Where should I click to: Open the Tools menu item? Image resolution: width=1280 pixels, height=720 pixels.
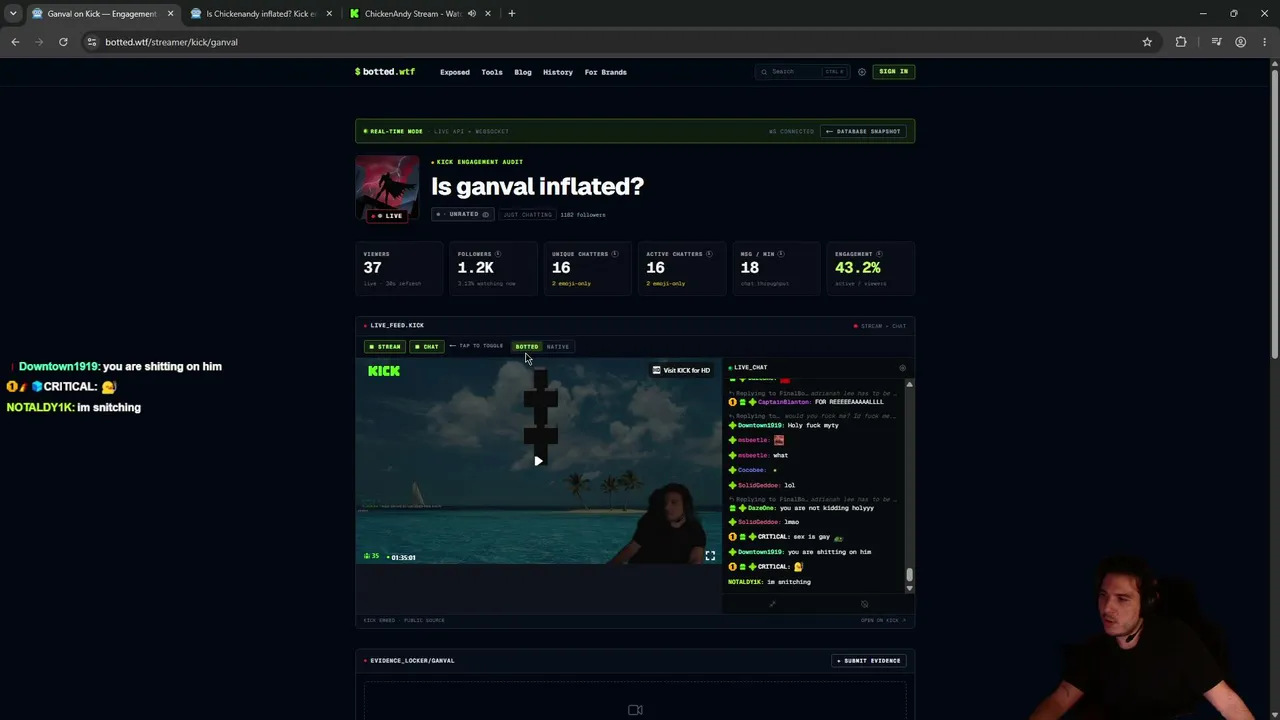pos(492,72)
